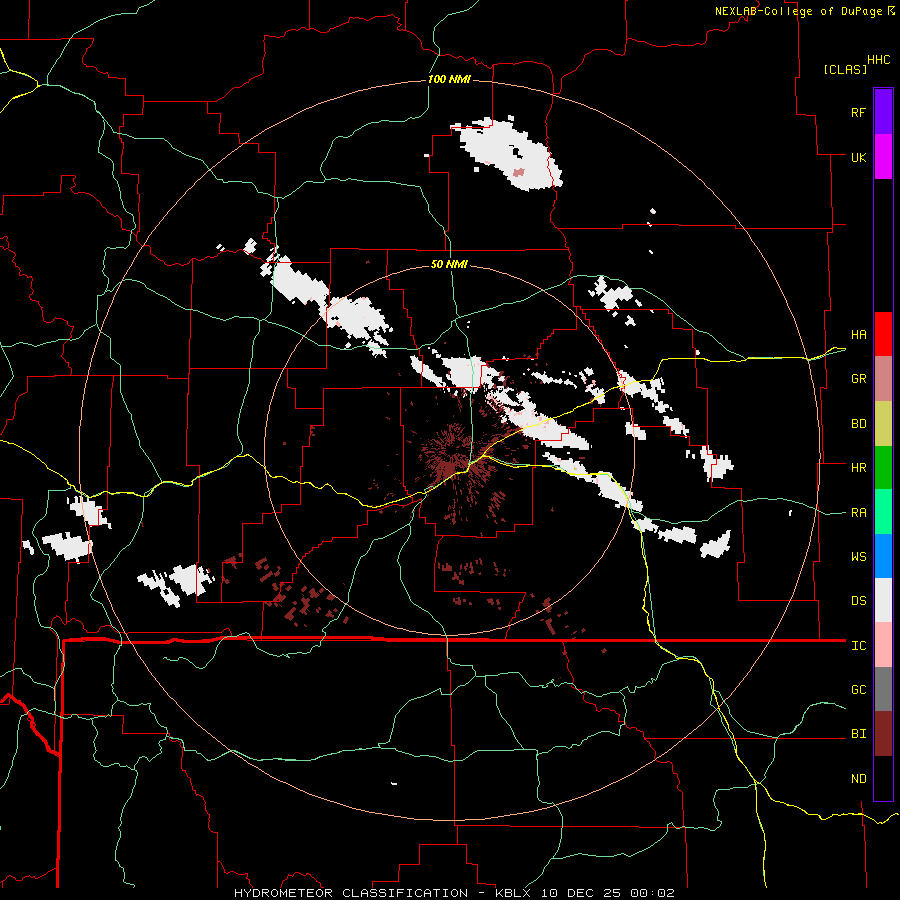Click the IC pink legend swatch
Viewport: 900px width, 900px height.
883,645
